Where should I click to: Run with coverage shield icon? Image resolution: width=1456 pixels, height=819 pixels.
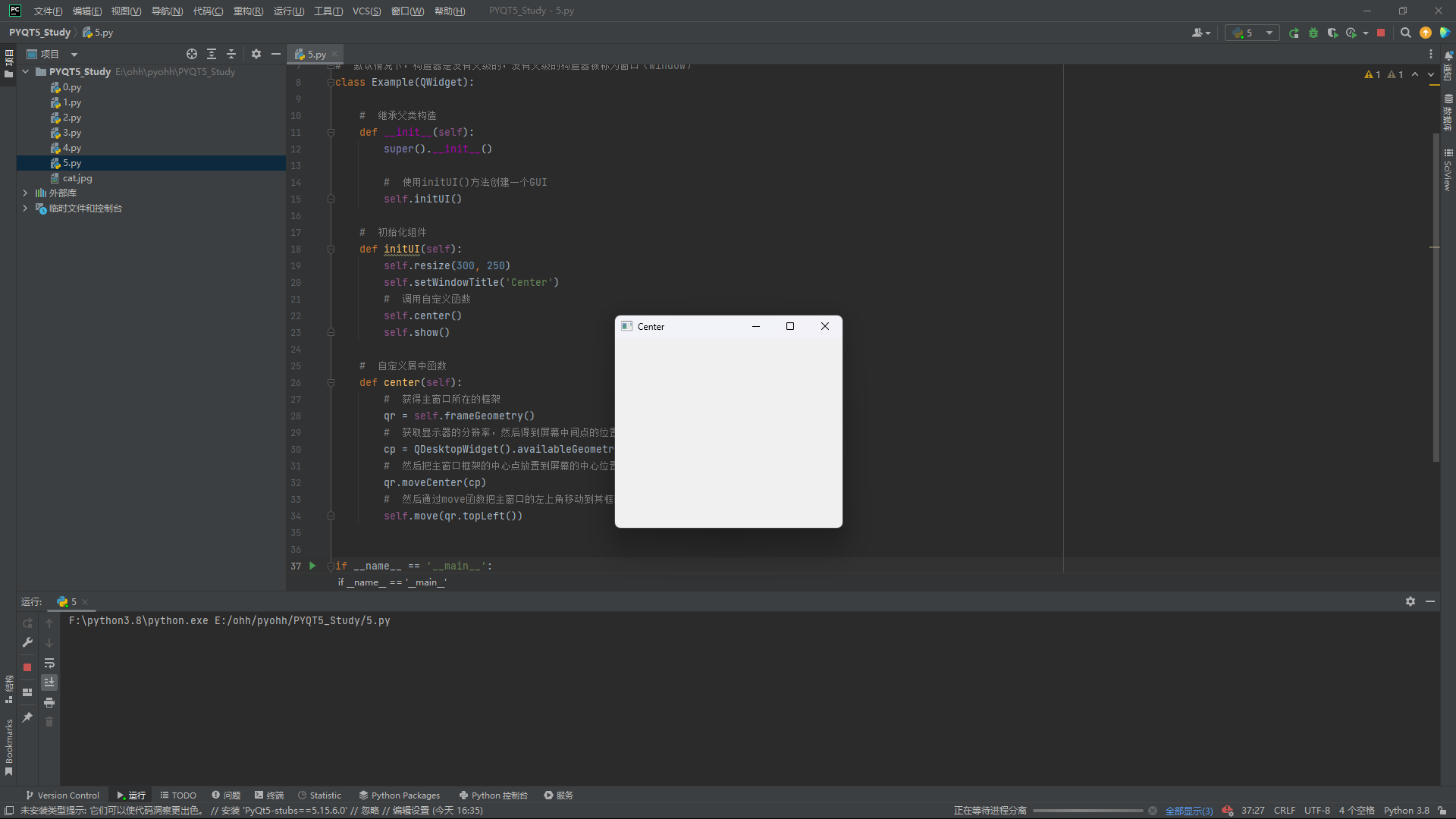point(1332,33)
